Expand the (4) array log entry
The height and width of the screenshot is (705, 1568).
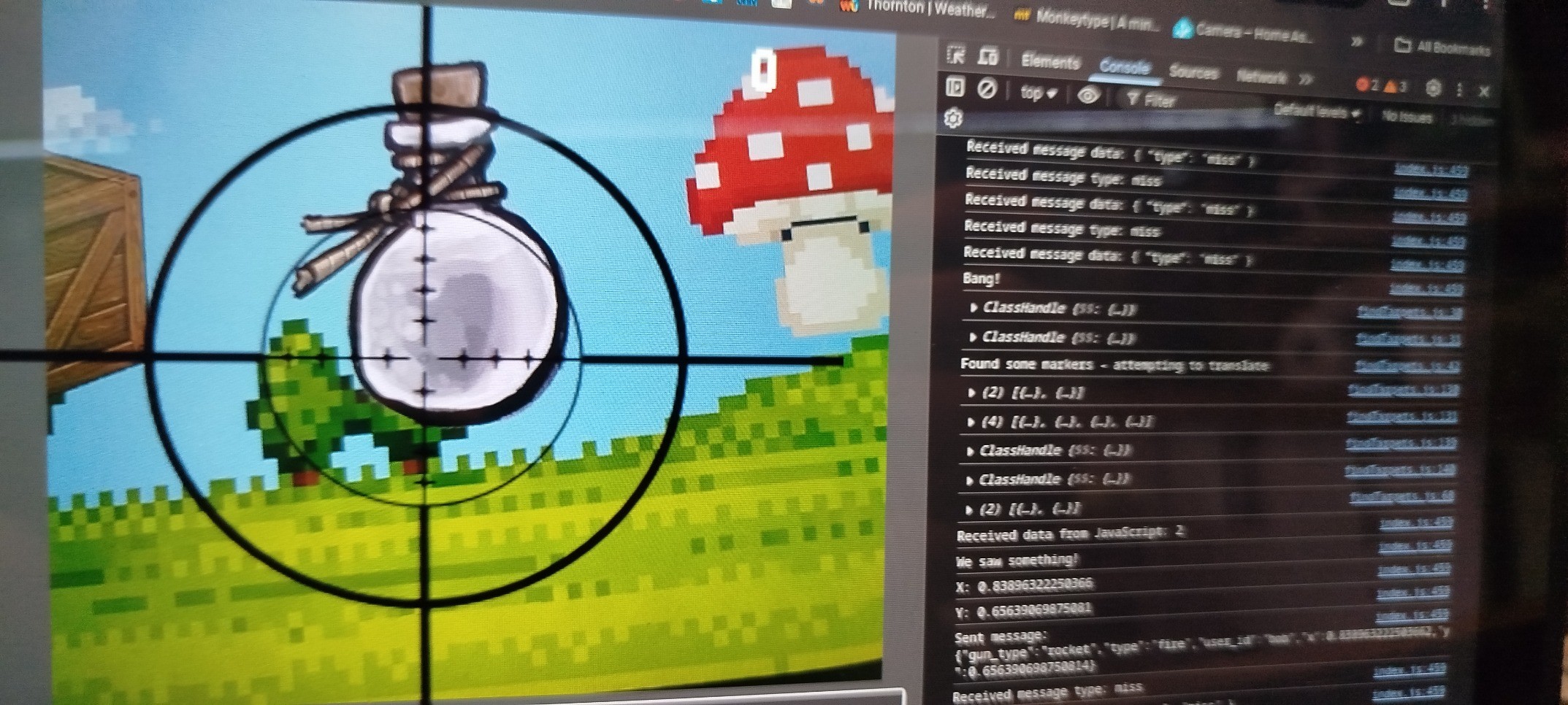970,421
